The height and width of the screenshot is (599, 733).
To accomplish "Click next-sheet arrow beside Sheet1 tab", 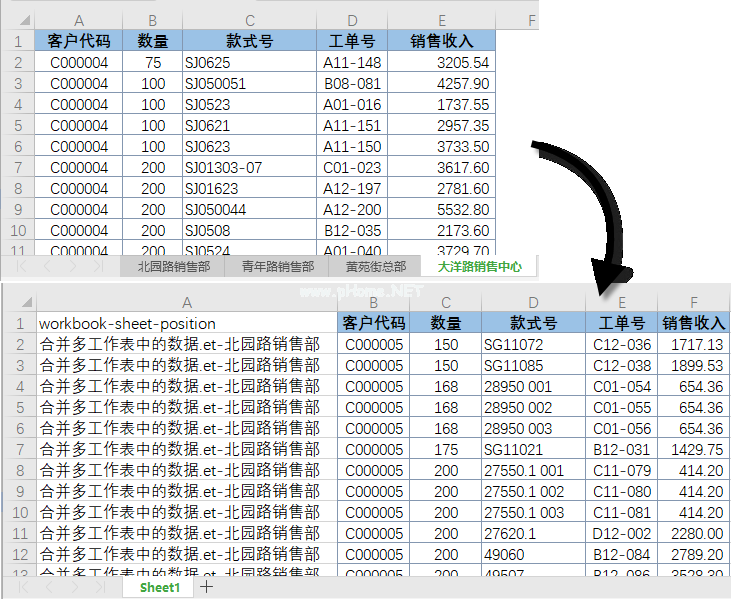I will [74, 587].
